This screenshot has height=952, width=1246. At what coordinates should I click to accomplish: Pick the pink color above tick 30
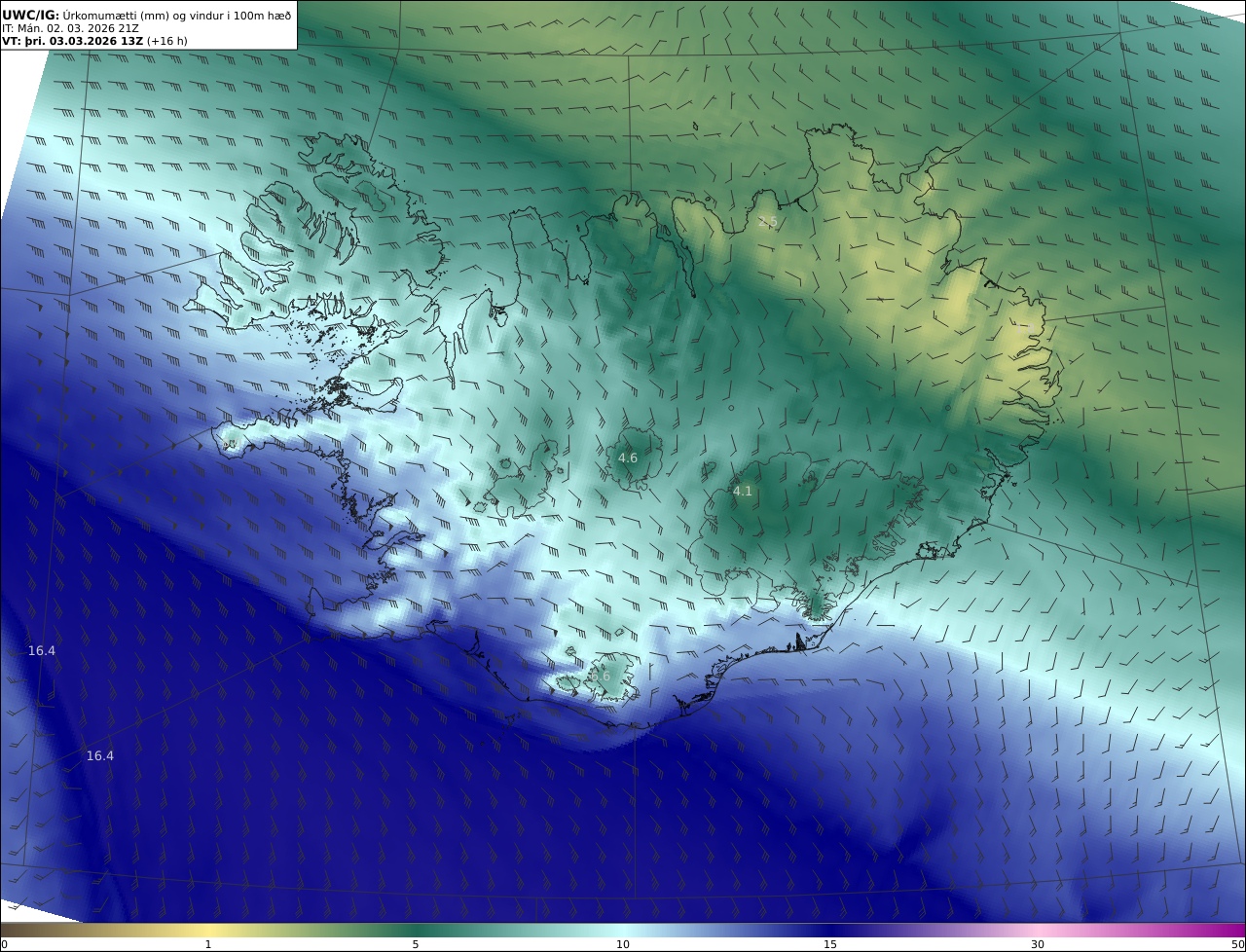coord(1038,930)
